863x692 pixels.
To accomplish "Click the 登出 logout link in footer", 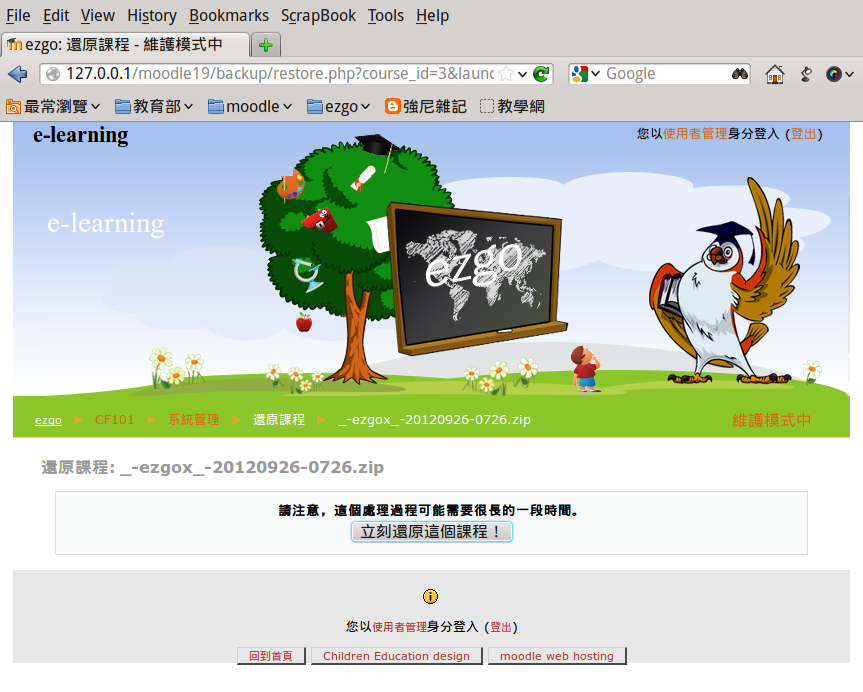I will point(501,626).
